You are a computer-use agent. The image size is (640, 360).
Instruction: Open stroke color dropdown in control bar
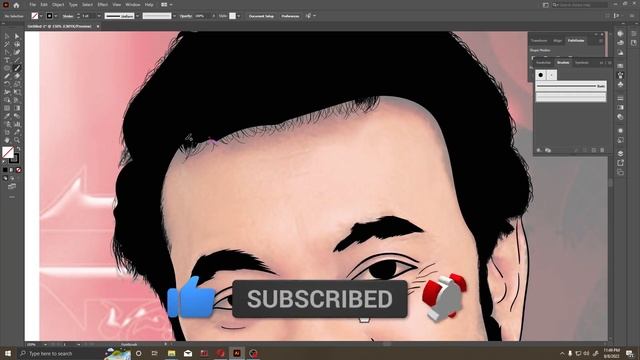[x=56, y=16]
